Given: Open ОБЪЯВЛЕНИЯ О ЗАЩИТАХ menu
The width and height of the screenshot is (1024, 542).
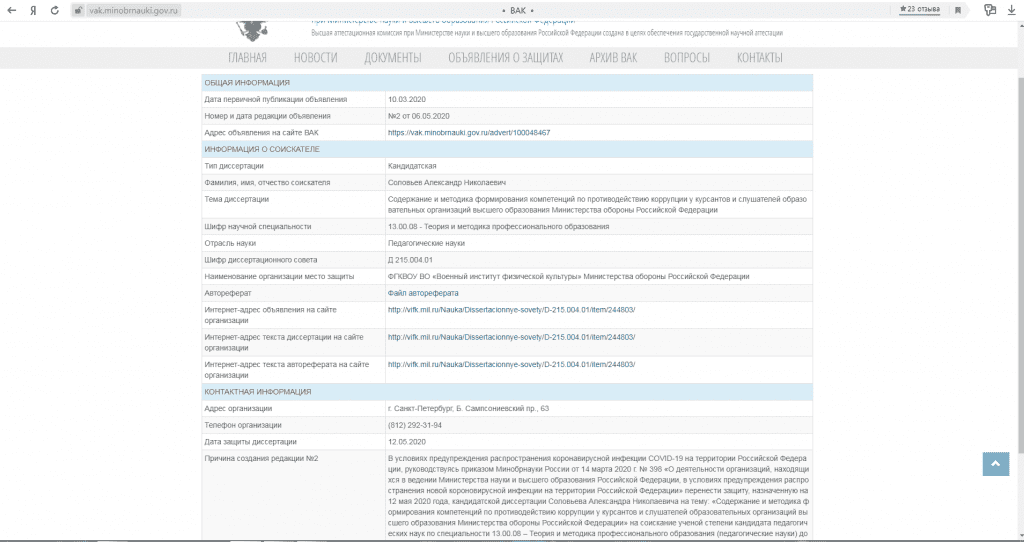Looking at the screenshot, I should [x=505, y=58].
